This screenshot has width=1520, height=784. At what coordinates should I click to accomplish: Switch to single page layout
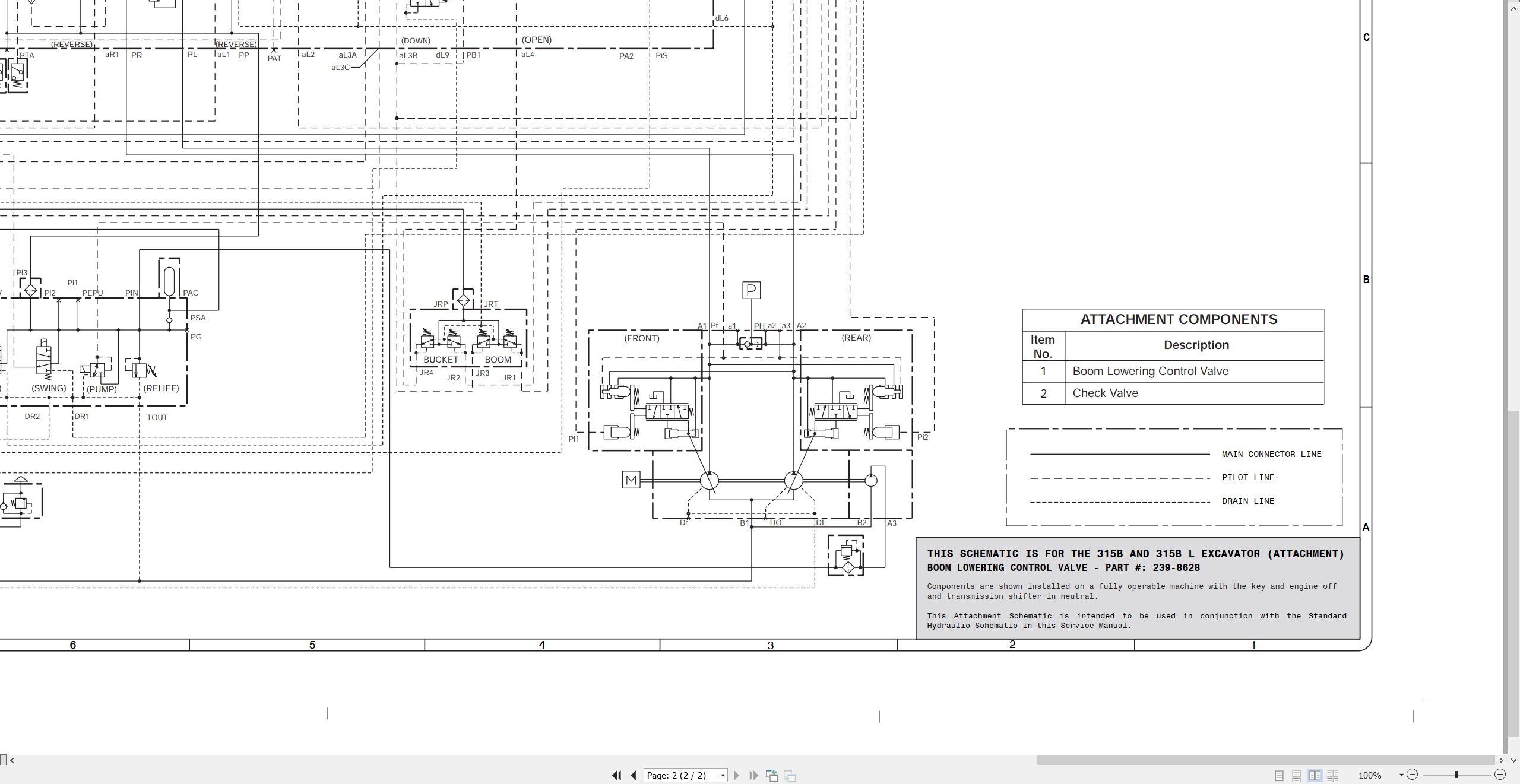point(1280,775)
